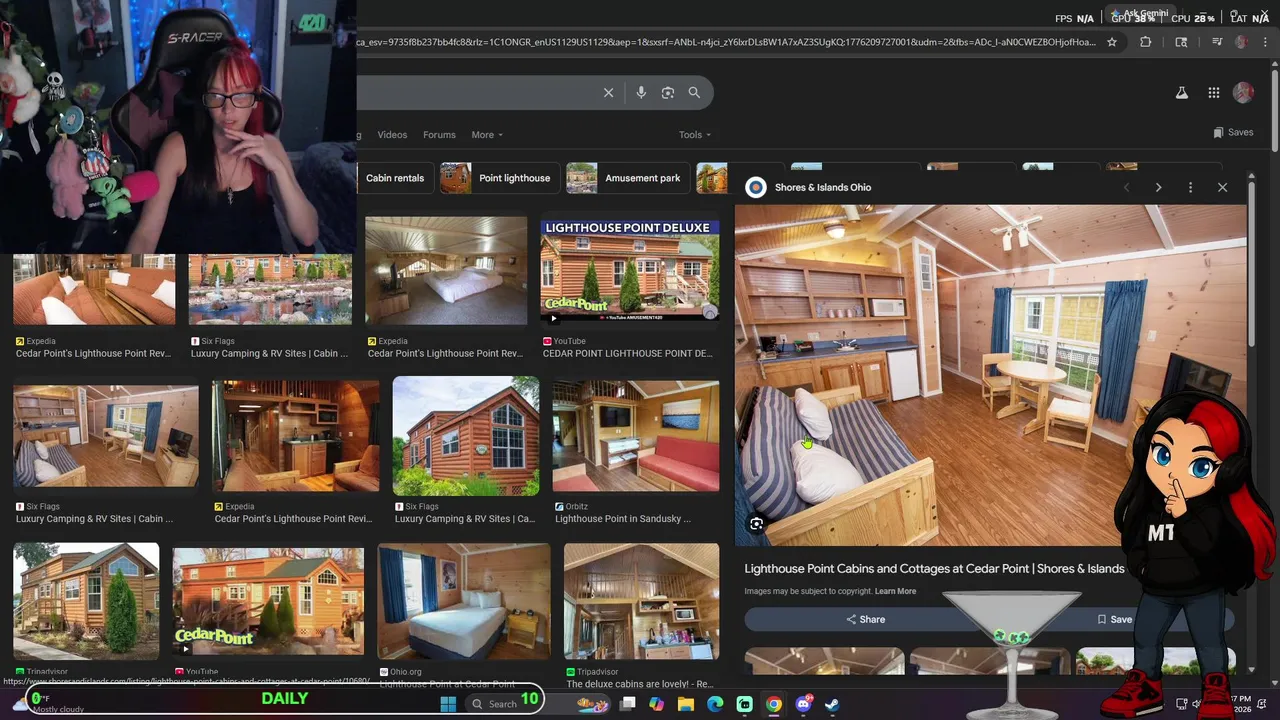Open Tripadvisor deluxe cabins loft thumbnail
This screenshot has width=1280, height=720.
point(641,601)
